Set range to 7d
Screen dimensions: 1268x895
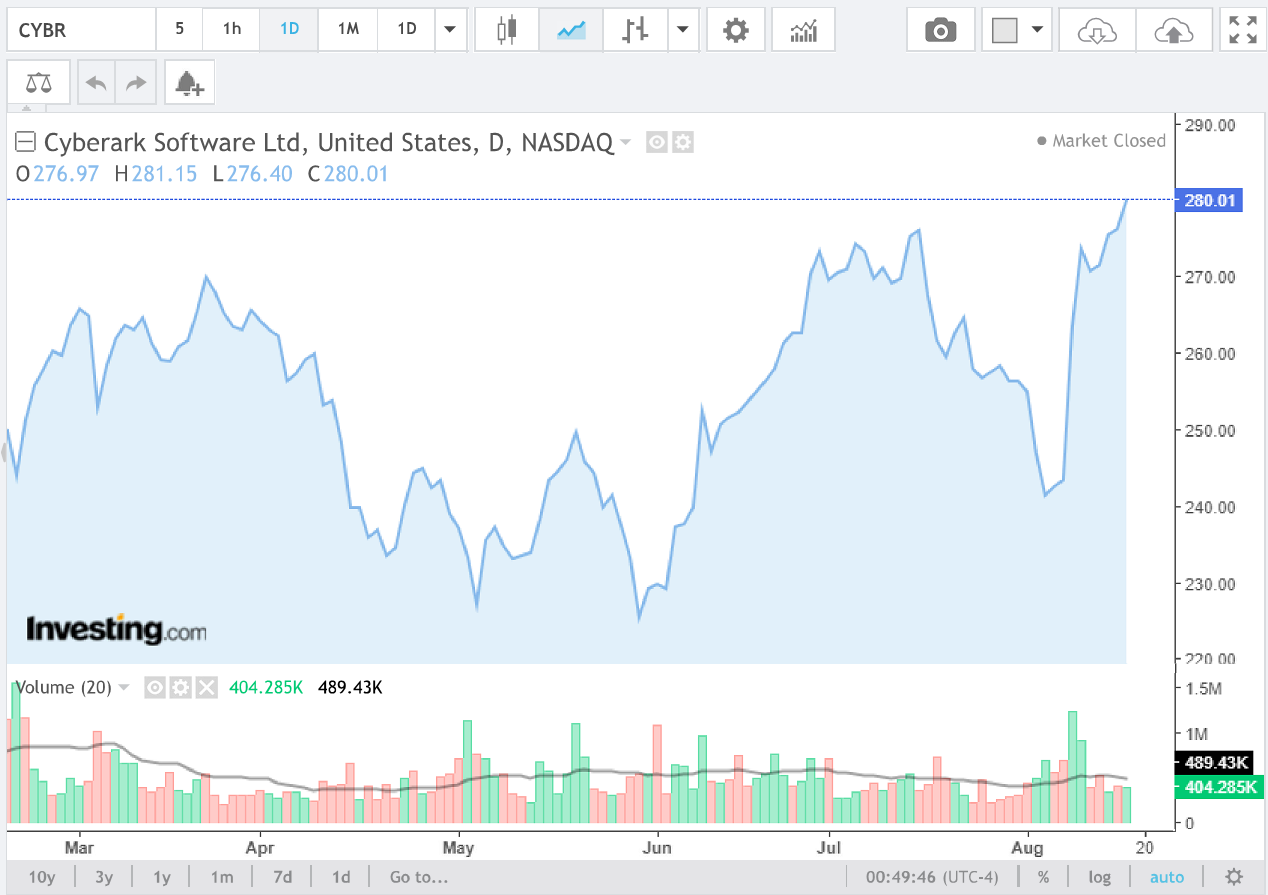tap(283, 877)
